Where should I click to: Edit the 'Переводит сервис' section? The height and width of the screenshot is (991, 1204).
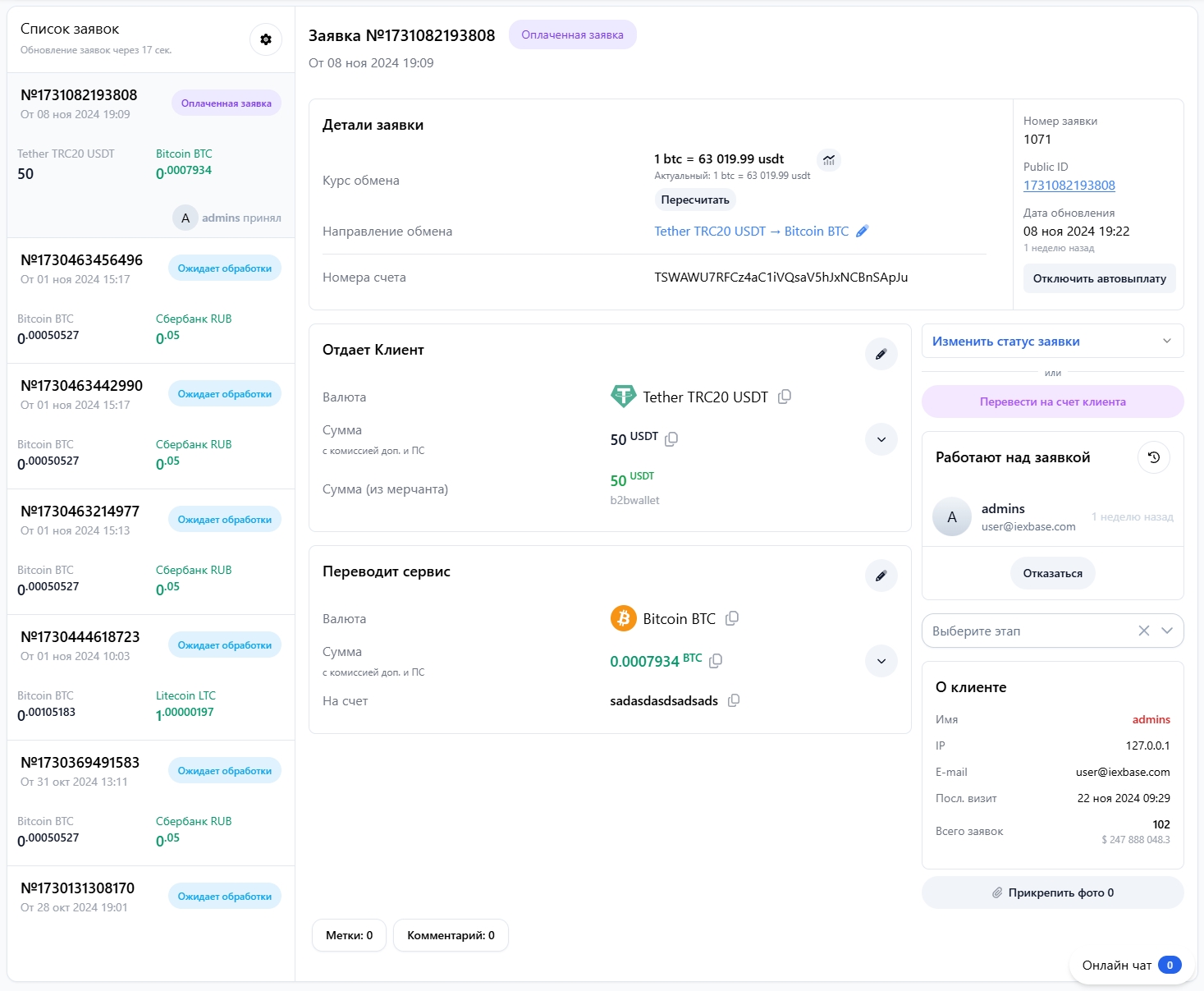coord(881,576)
